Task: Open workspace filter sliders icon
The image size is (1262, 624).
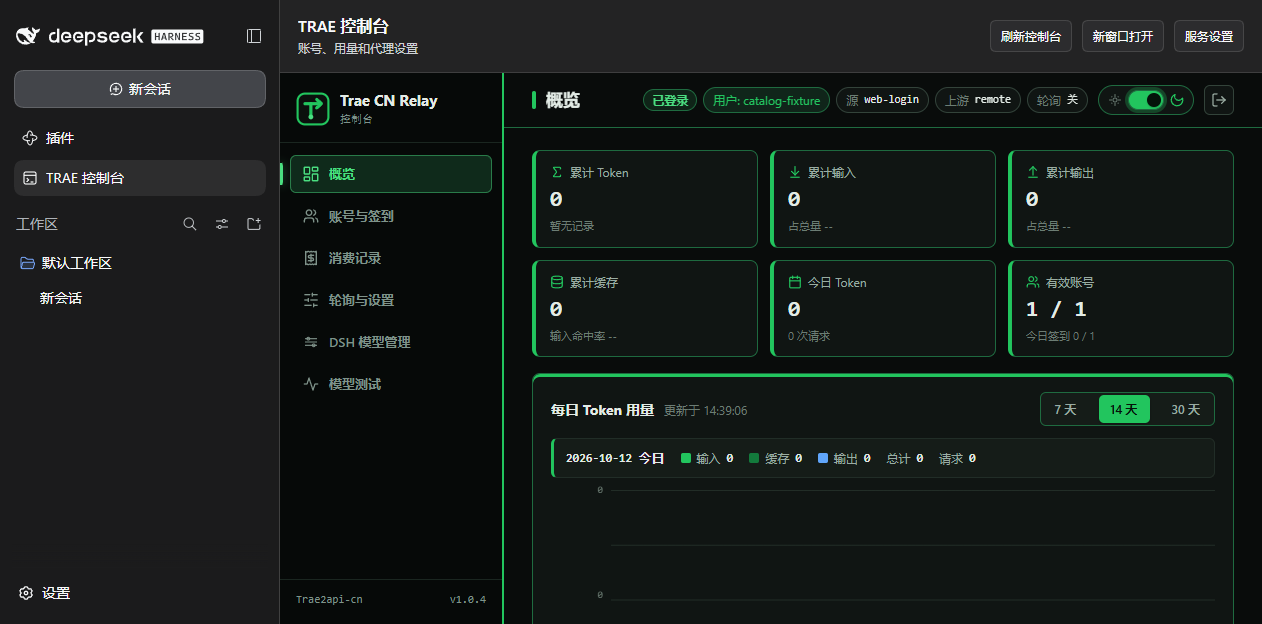Action: tap(222, 224)
